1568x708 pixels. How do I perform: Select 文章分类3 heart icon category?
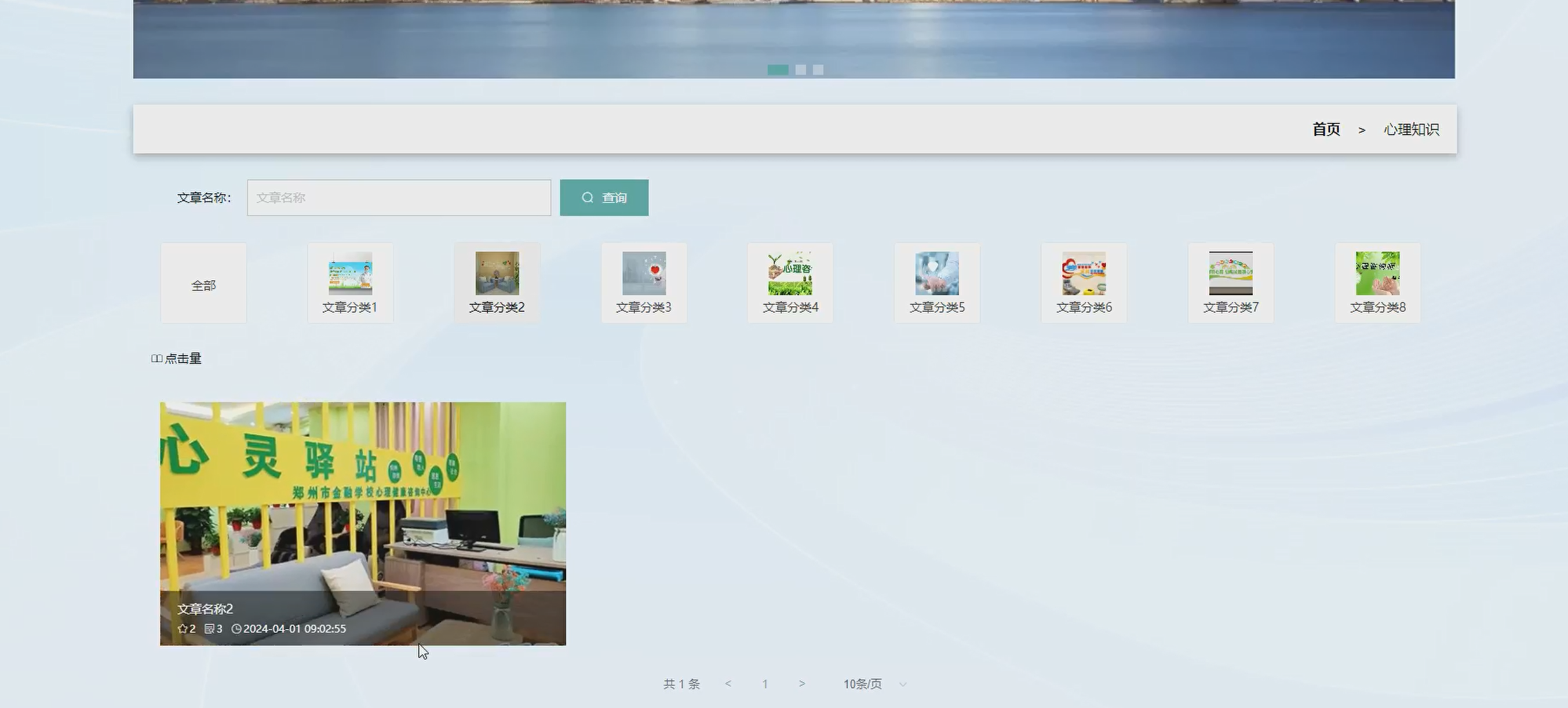tap(643, 274)
